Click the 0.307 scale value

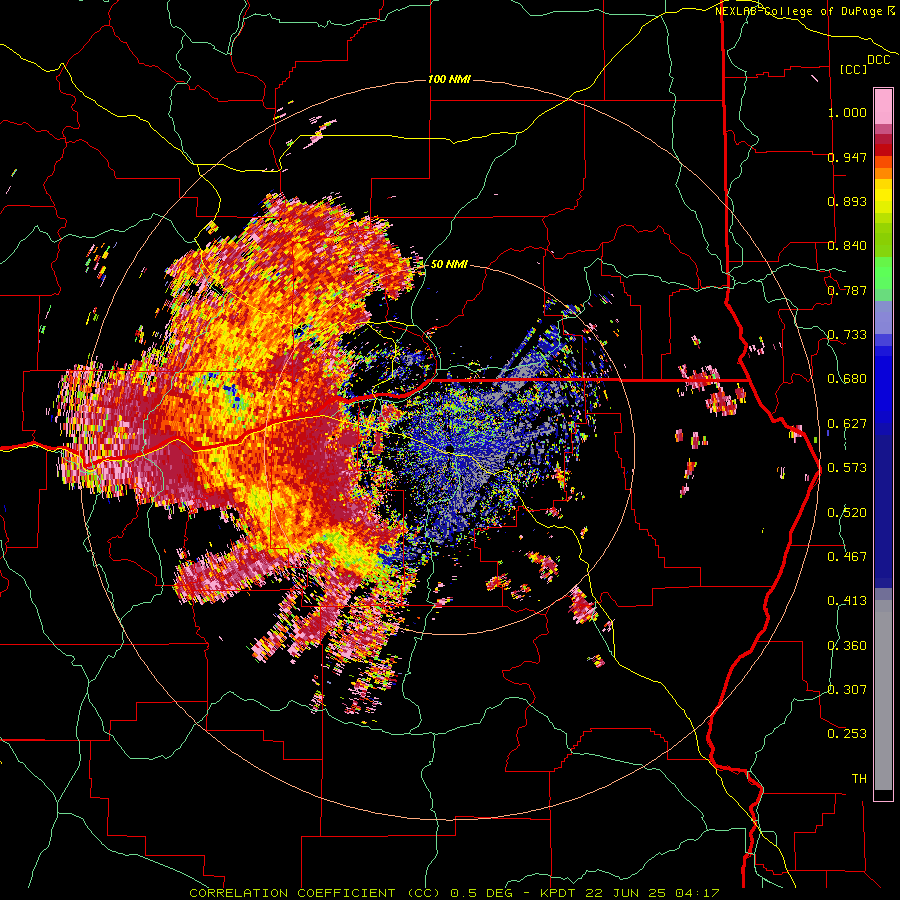pyautogui.click(x=847, y=690)
